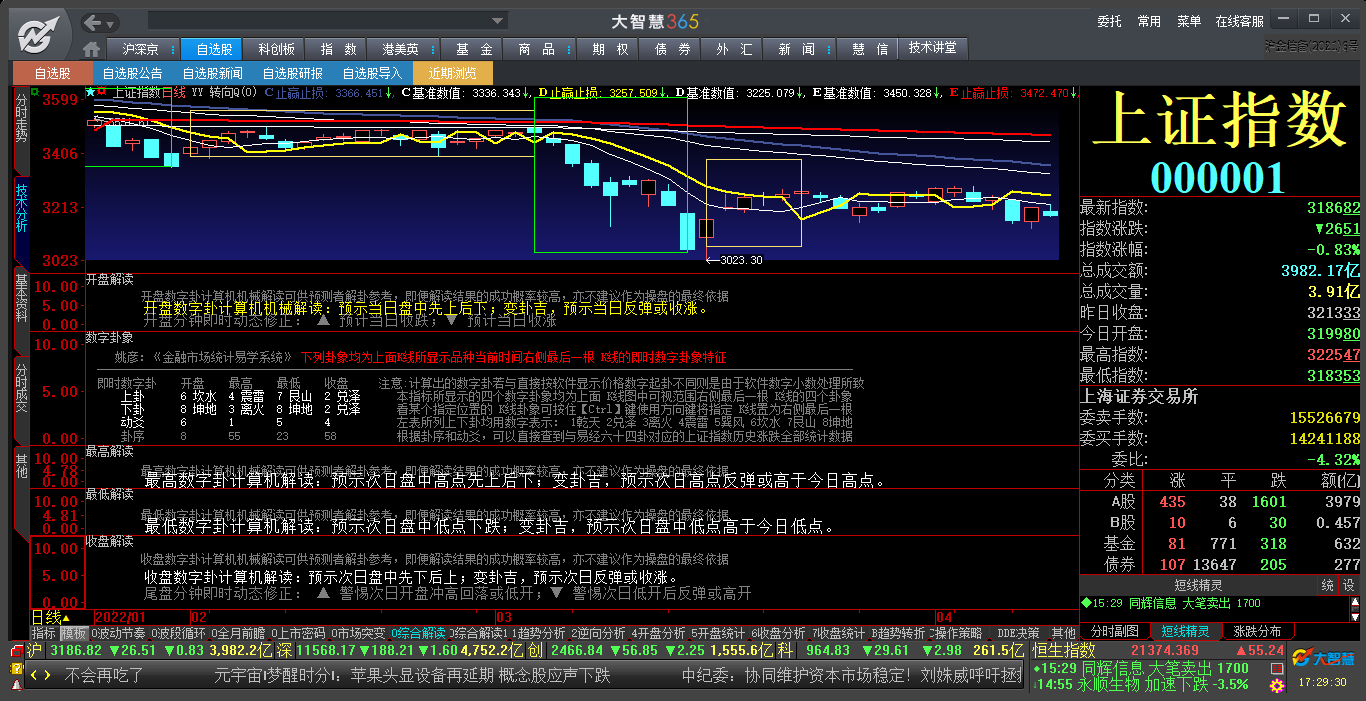
Task: Select the 4开盘分析 indicator tab
Action: click(x=659, y=633)
